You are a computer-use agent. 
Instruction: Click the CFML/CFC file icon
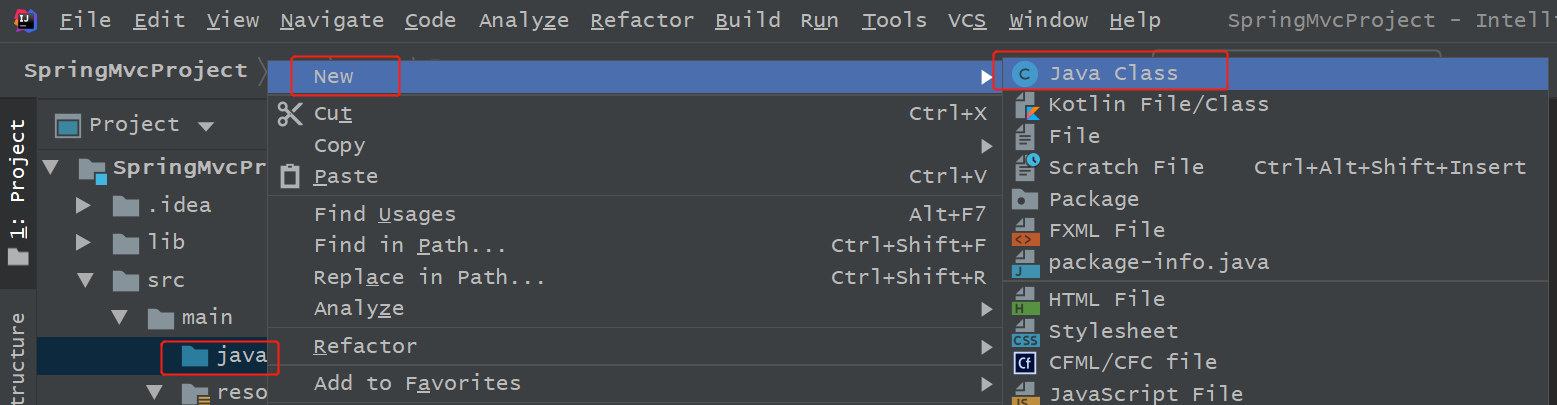point(1026,362)
